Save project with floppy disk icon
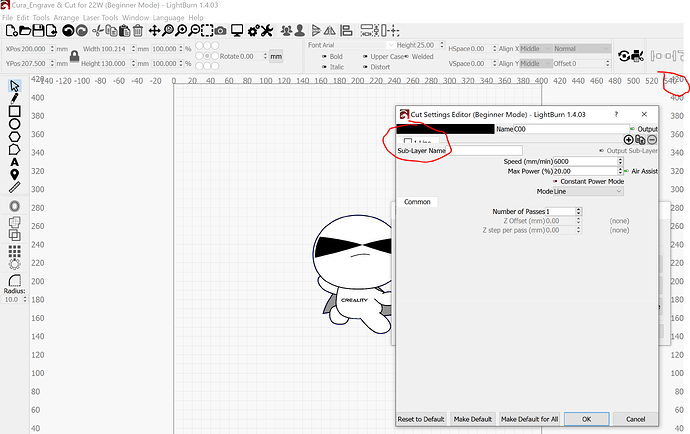690x434 pixels. [x=38, y=30]
